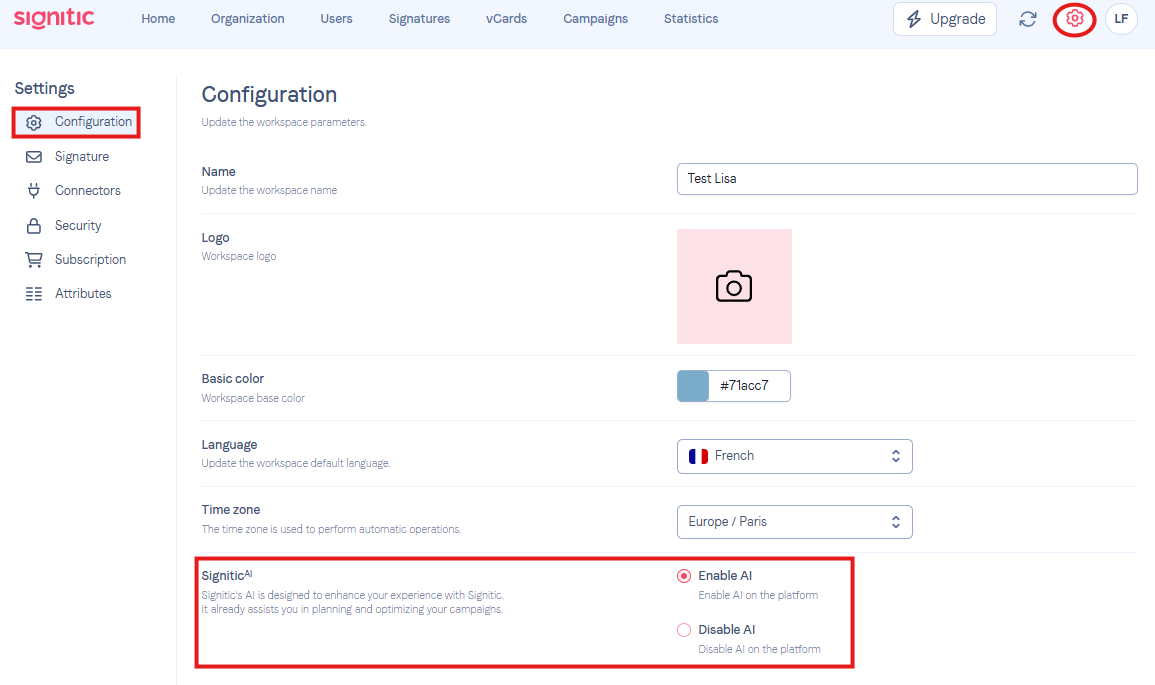Open the settings gear in the top bar

point(1075,18)
